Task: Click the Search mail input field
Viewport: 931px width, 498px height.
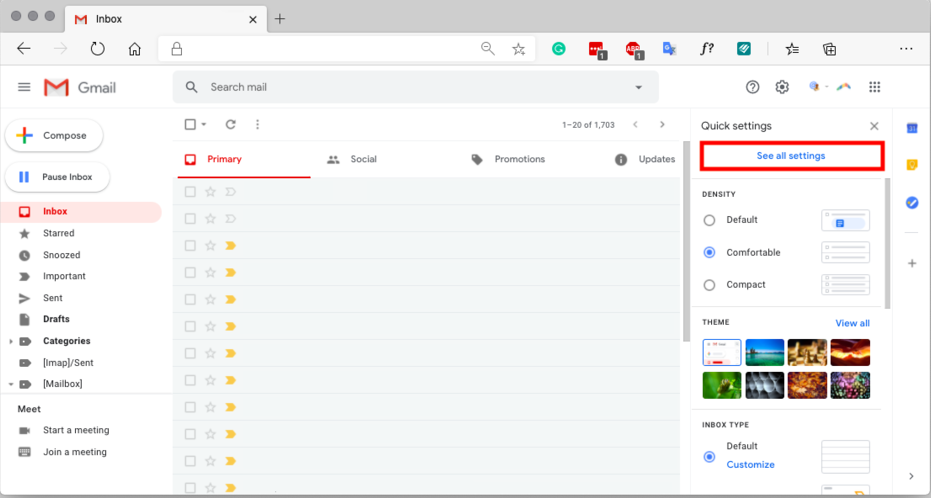Action: click(x=416, y=87)
